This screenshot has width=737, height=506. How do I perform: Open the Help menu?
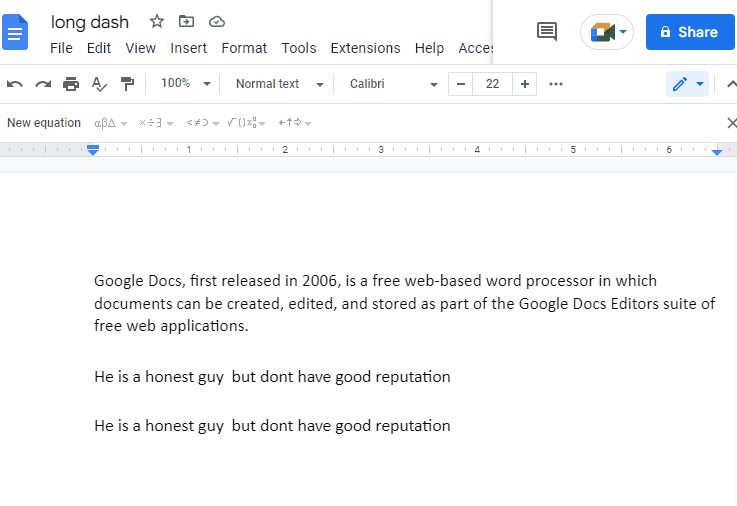click(x=429, y=48)
